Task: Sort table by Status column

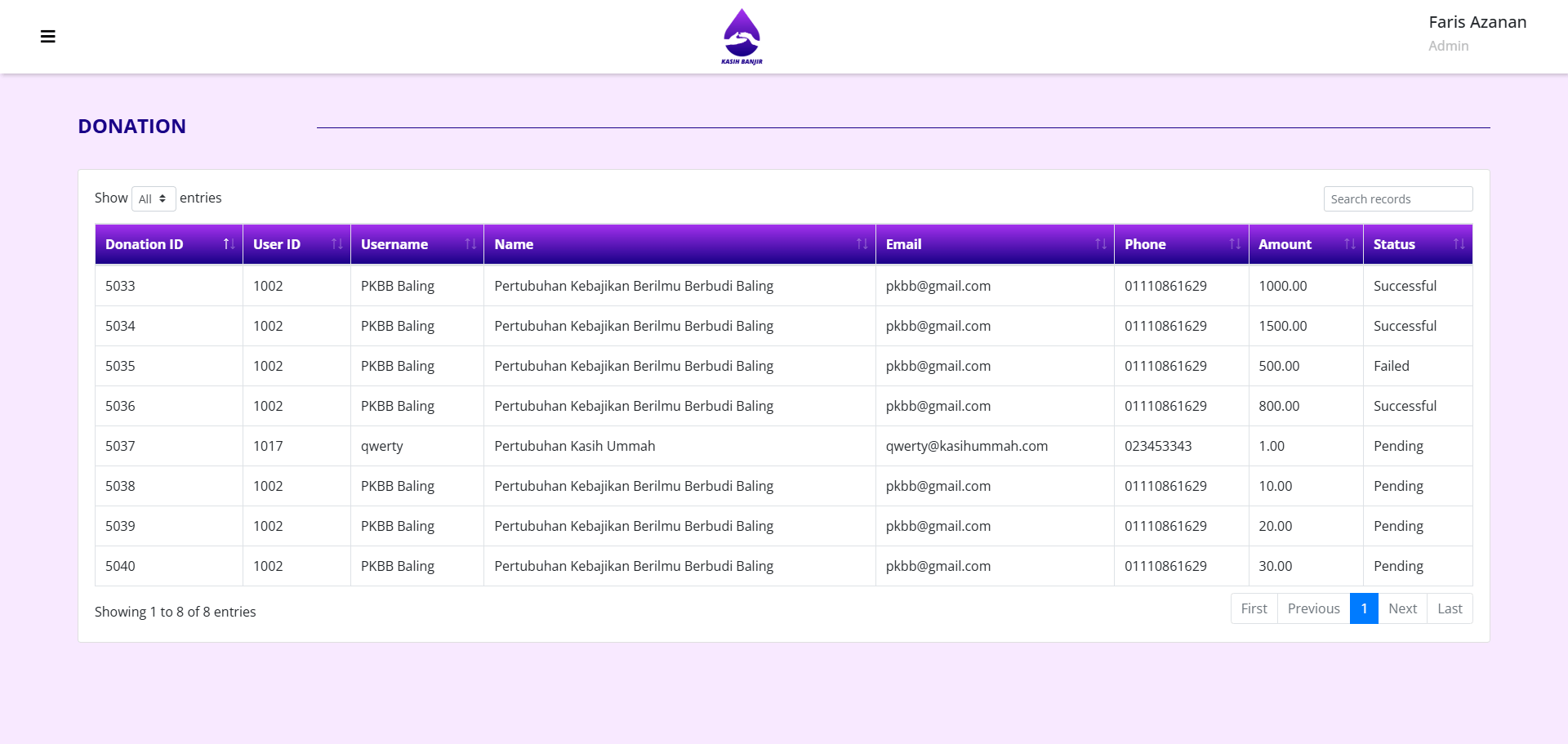Action: (1417, 244)
